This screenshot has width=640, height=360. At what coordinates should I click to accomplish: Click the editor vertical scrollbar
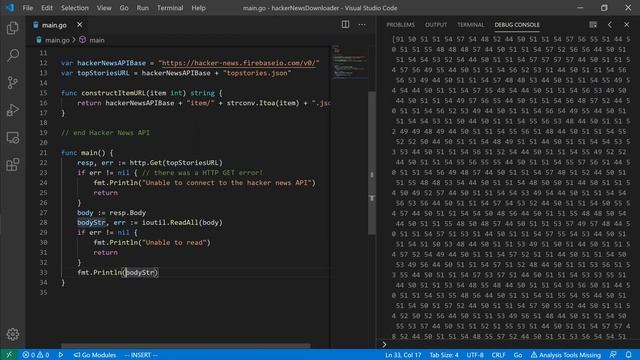372,163
